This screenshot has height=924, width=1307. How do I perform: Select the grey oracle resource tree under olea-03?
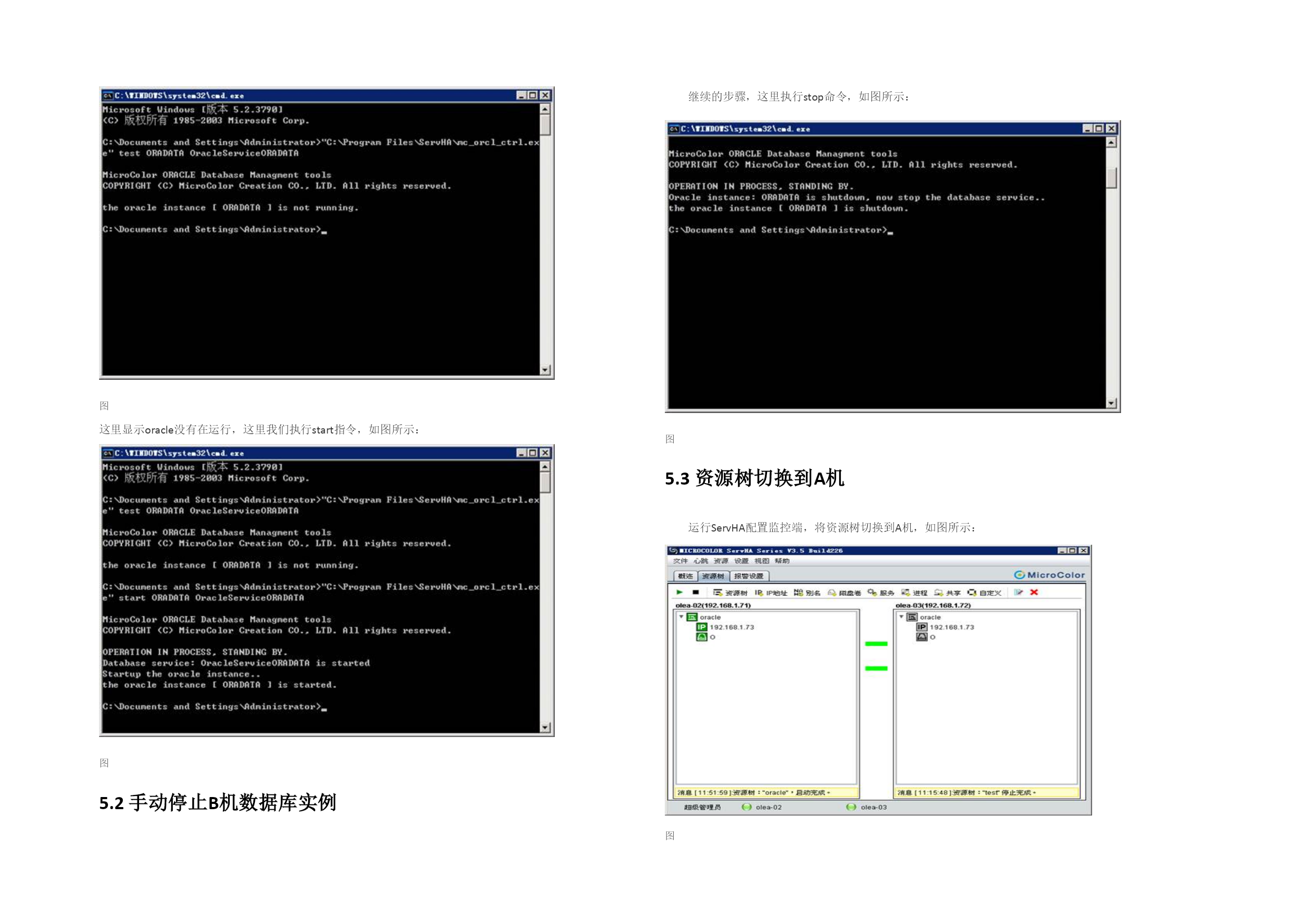point(924,617)
